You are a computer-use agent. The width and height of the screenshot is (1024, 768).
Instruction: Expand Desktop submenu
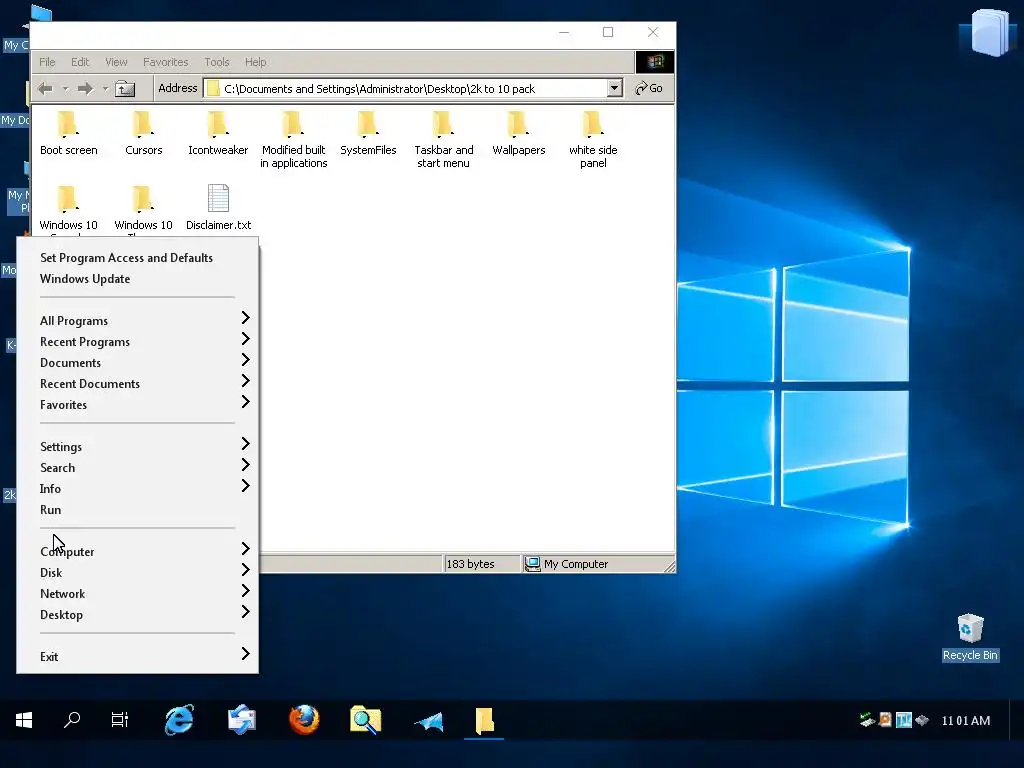[x=137, y=615]
